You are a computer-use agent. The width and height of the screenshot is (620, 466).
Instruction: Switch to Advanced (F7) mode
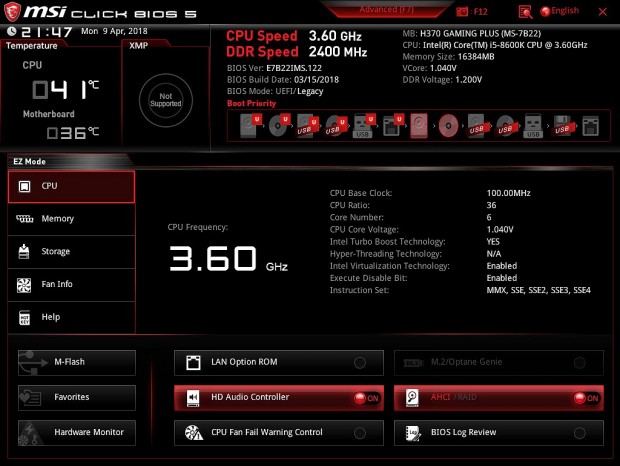(386, 9)
